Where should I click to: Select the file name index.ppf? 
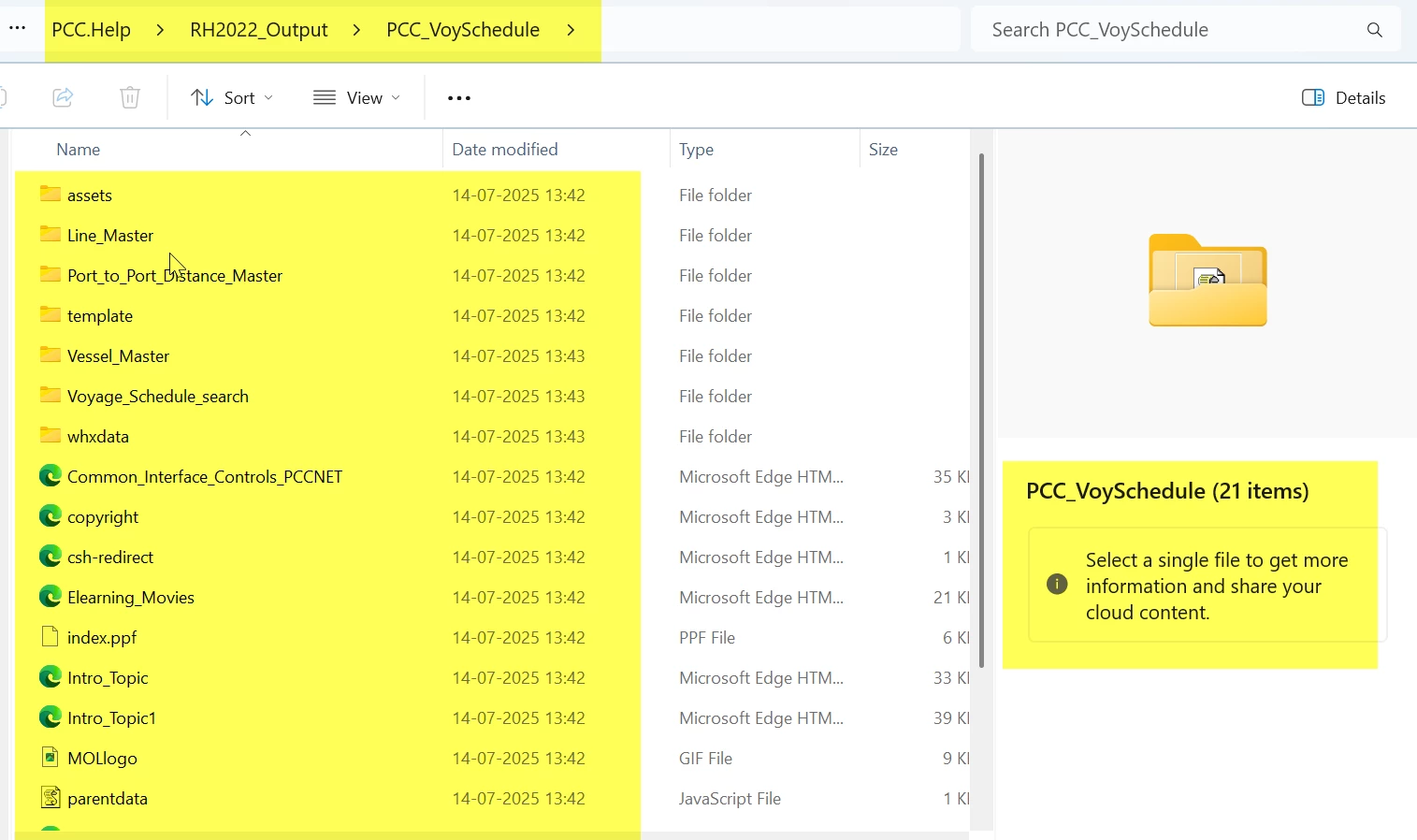tap(102, 637)
